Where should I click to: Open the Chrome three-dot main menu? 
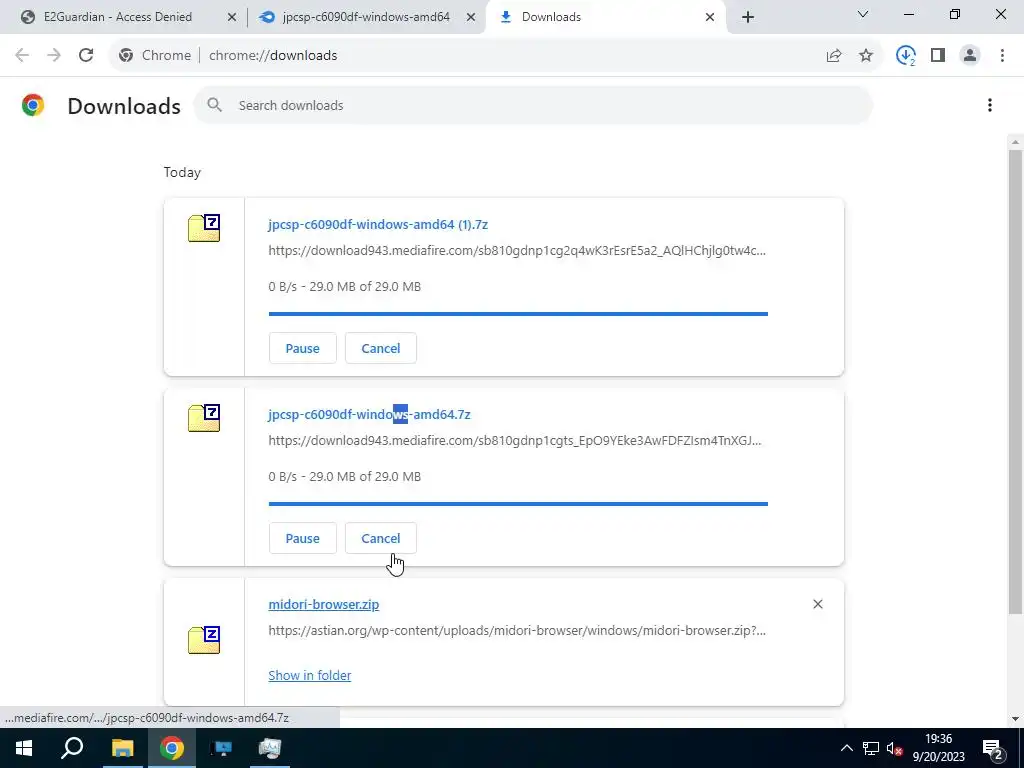pos(1002,56)
